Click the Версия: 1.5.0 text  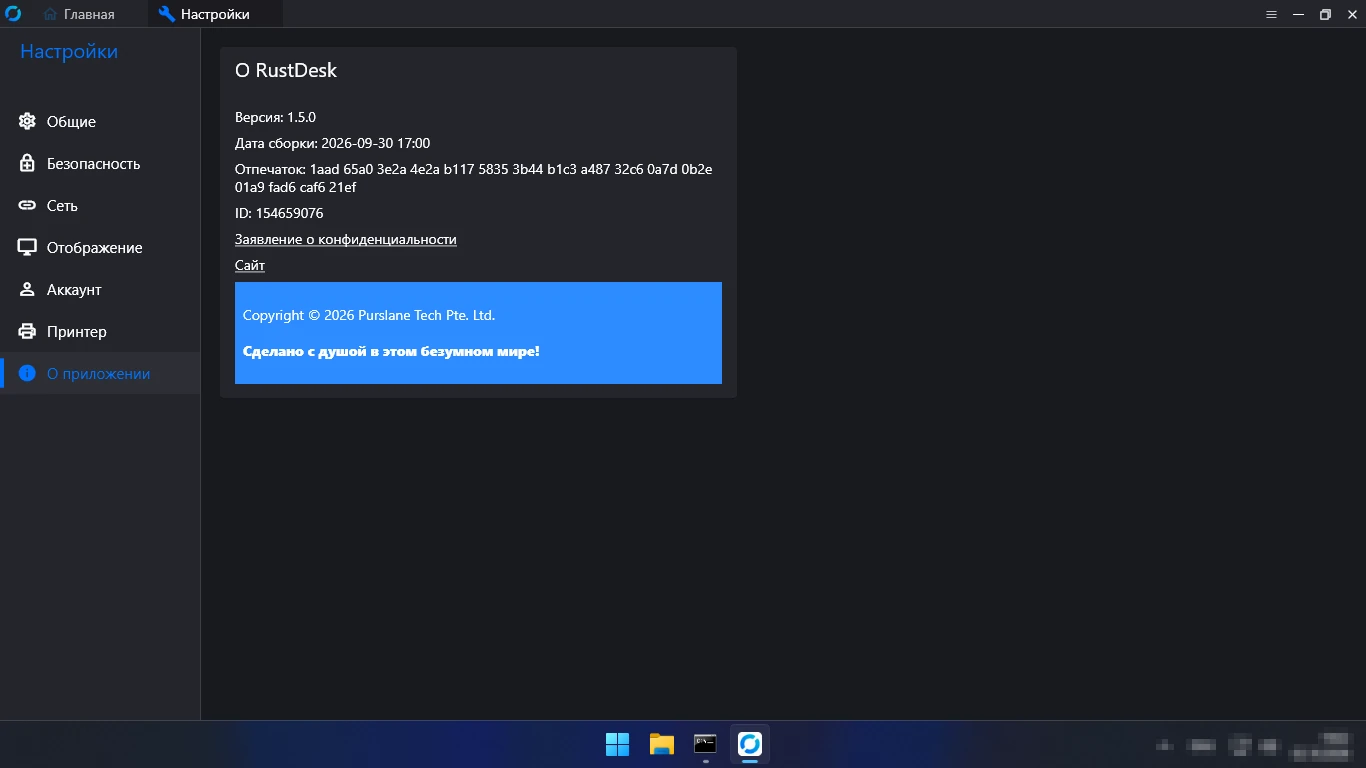point(275,118)
